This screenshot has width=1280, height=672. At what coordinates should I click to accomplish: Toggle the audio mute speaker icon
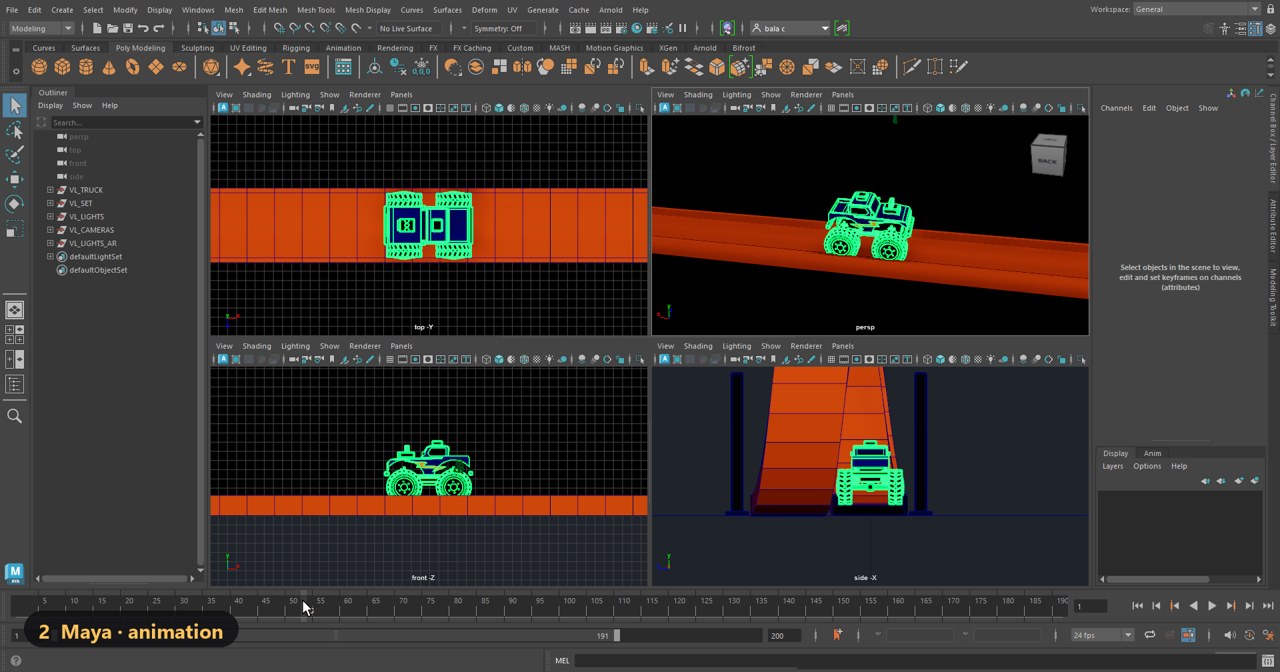[1230, 635]
